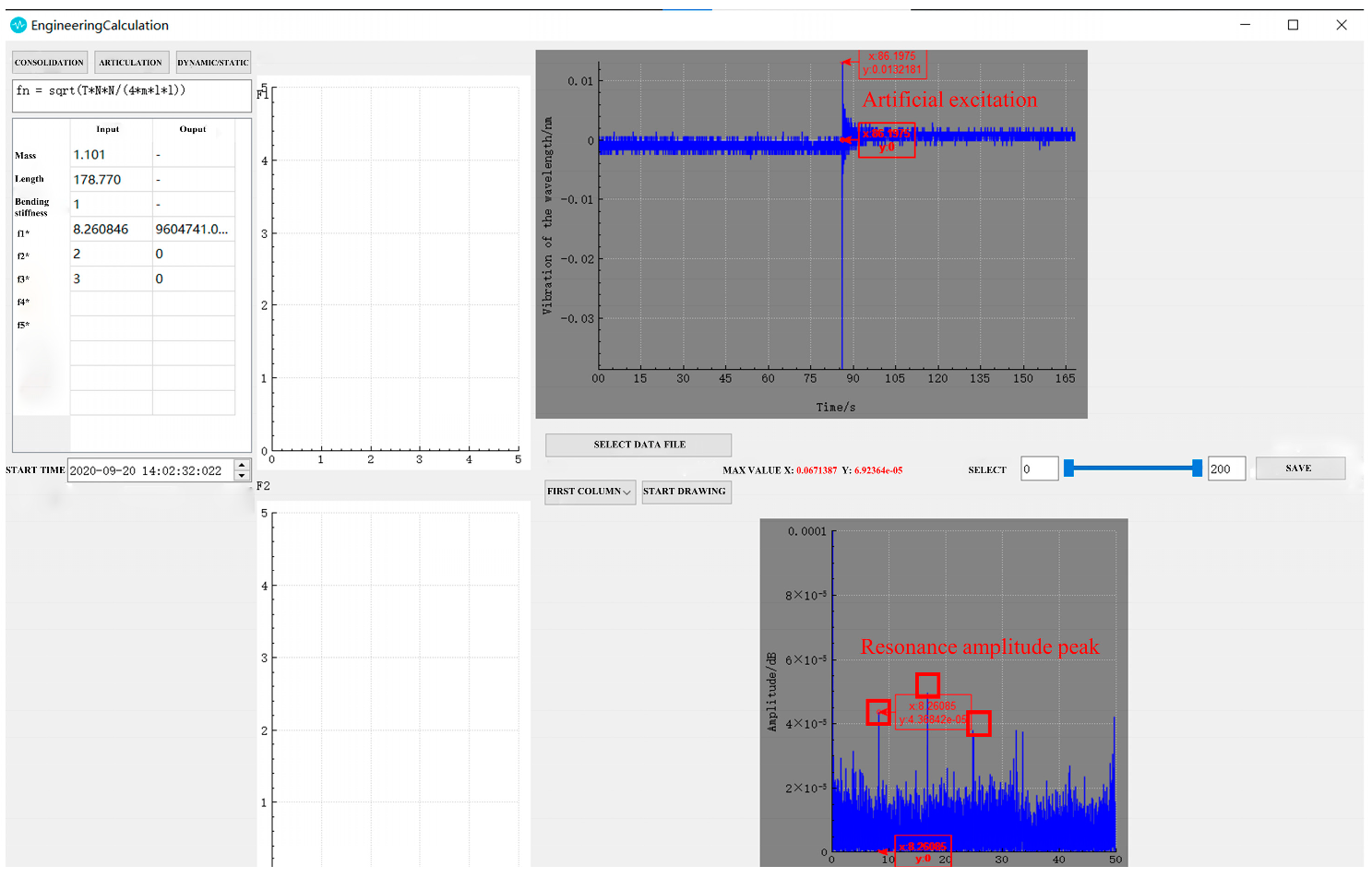Select the DYNAMIC/STATIC tab
This screenshot has width=1372, height=878.
(213, 63)
